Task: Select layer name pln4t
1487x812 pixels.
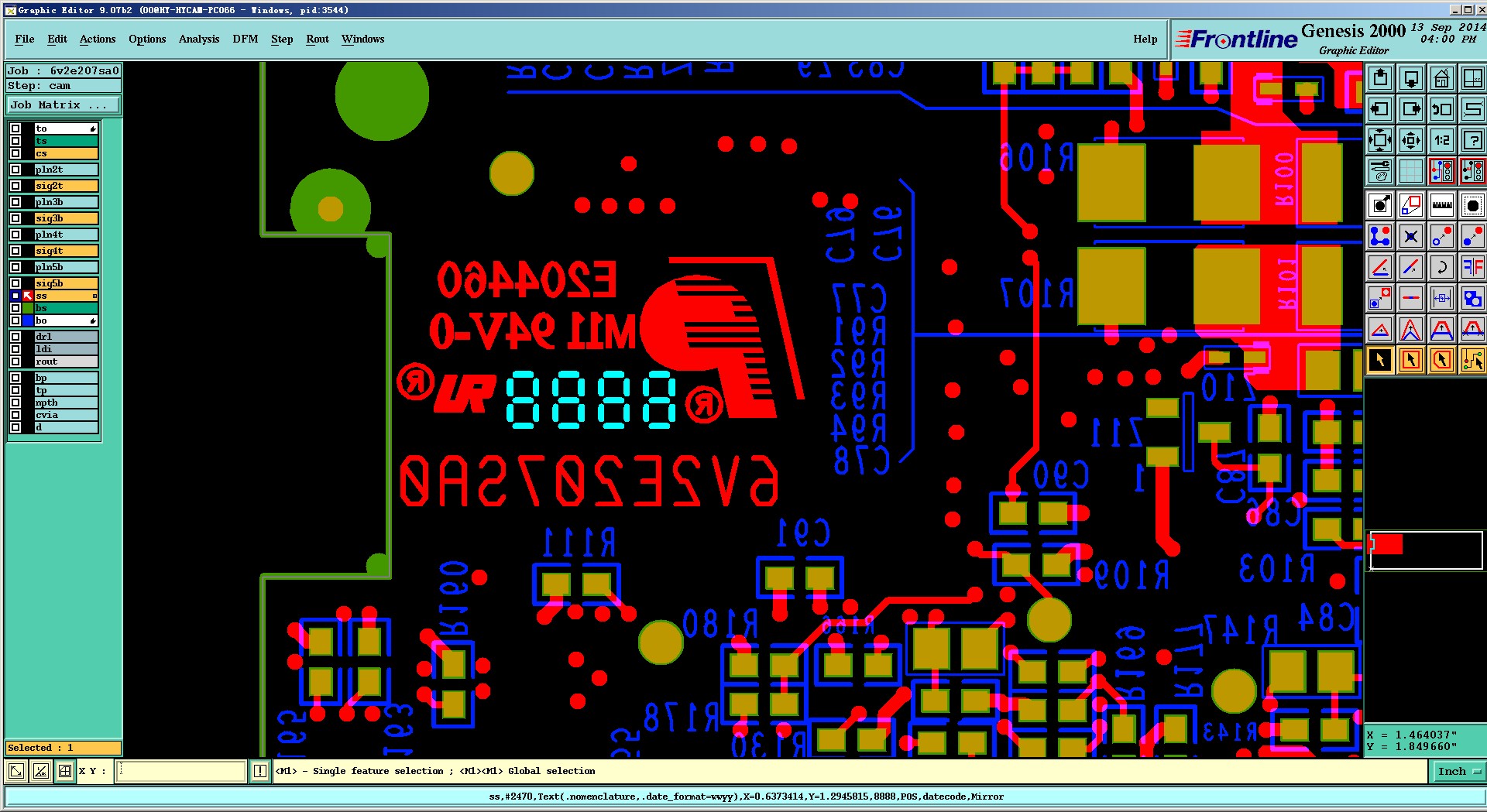Action: 66,235
